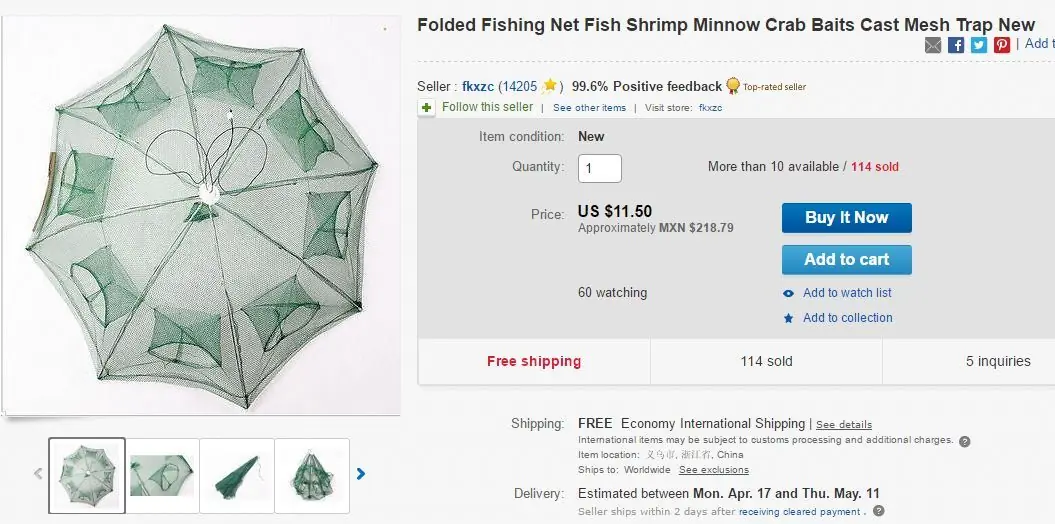Click the Add to cart button
Screen dimensions: 1055x524
[846, 259]
